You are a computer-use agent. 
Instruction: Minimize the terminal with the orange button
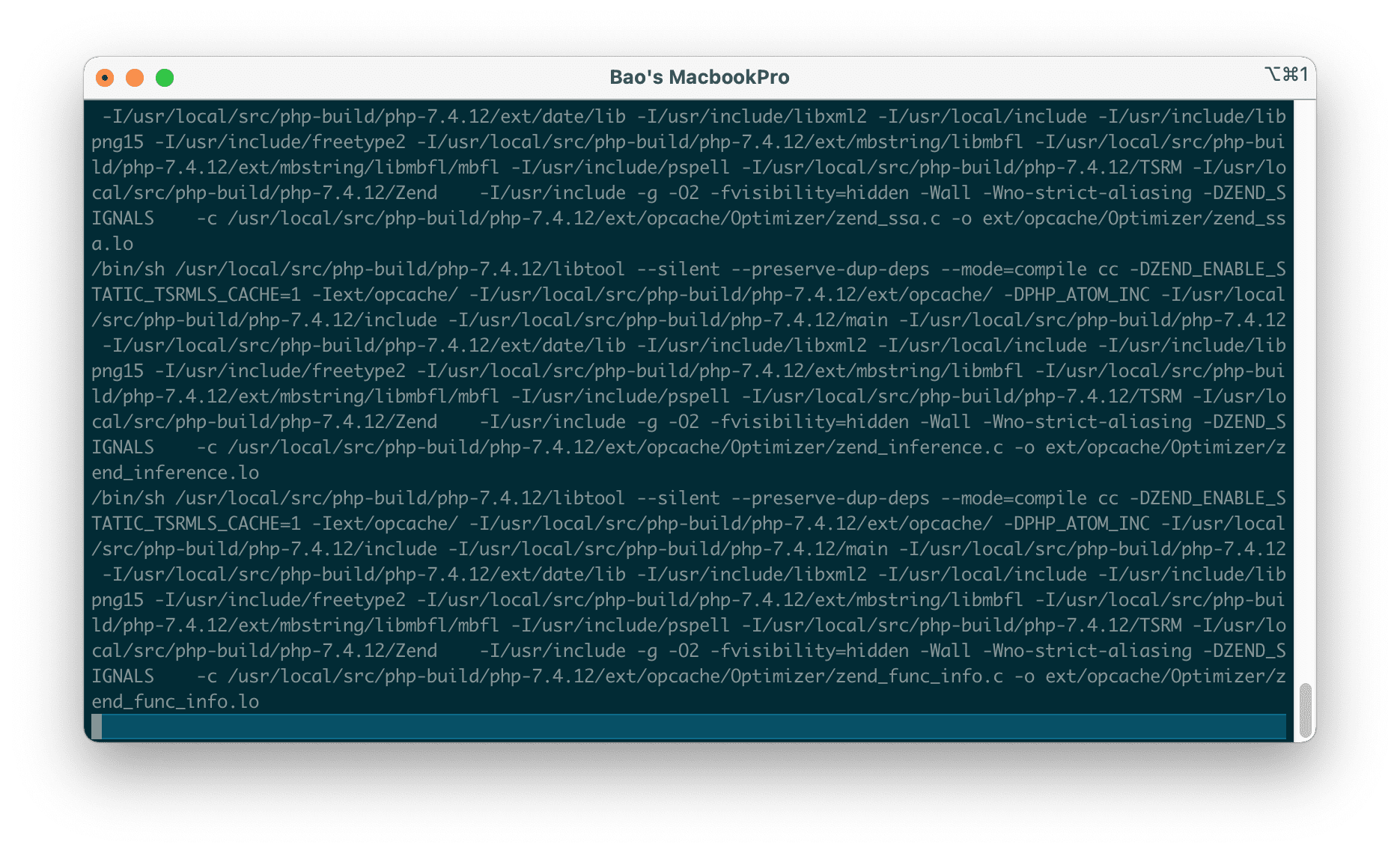coord(135,78)
